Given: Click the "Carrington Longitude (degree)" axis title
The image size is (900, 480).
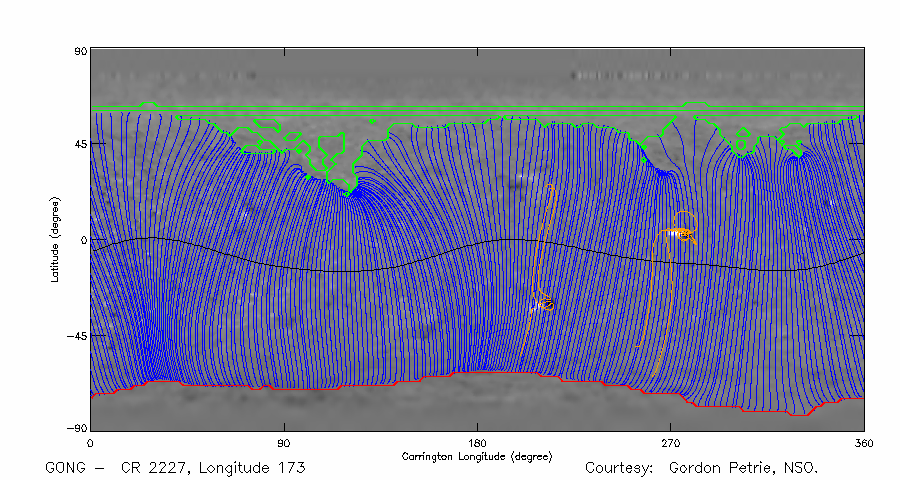Looking at the screenshot, I should coord(477,456).
